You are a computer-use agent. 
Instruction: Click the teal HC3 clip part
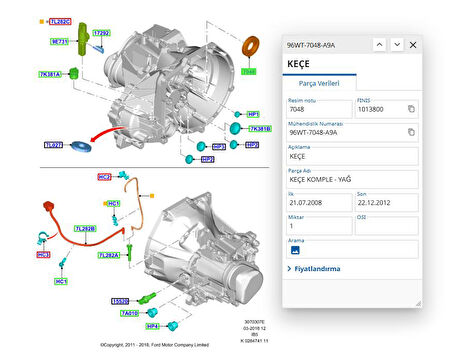42,237
